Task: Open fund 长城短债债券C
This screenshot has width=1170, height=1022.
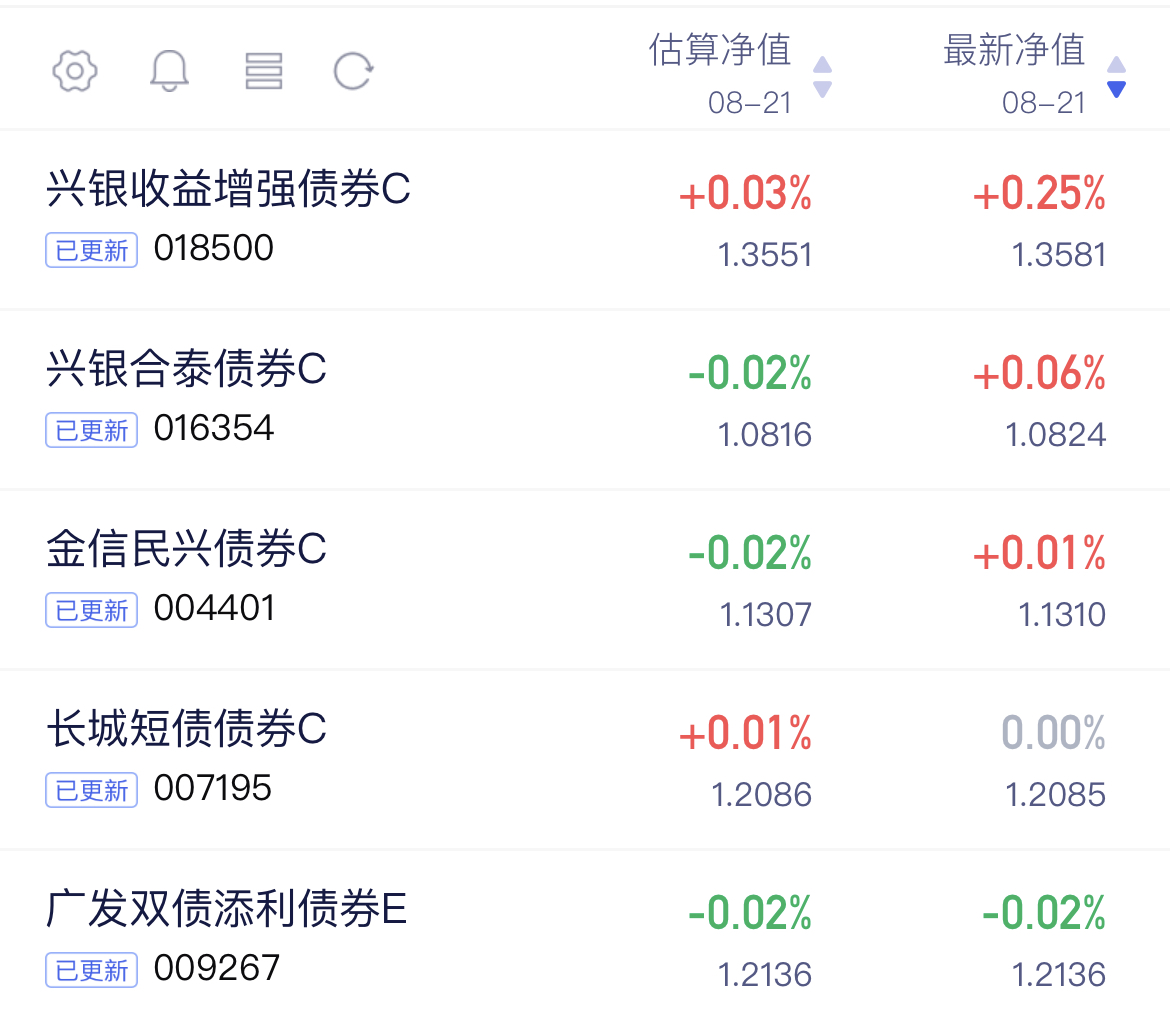Action: [x=187, y=728]
